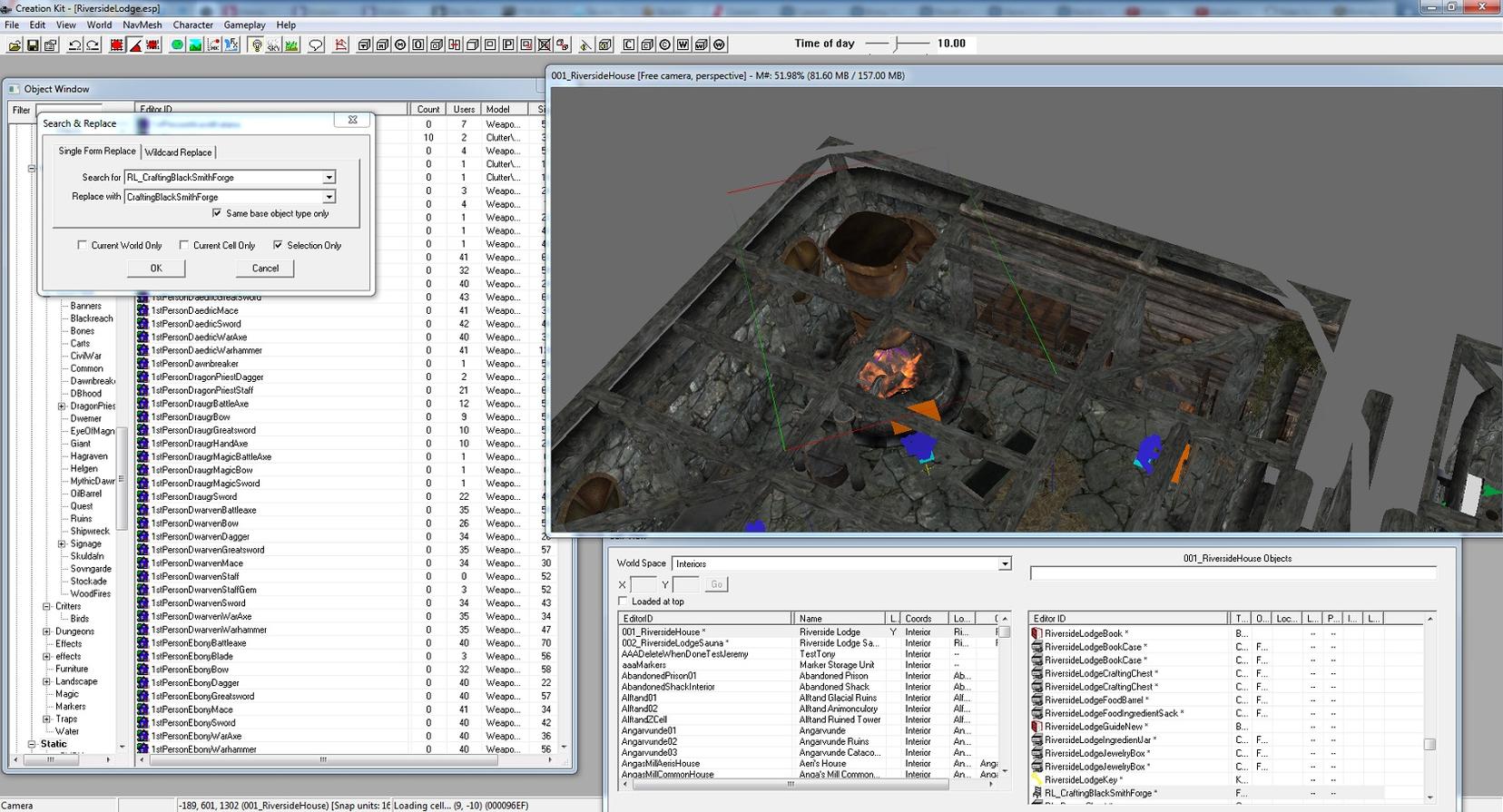Check the Loaded at top option
Screen dimensions: 1503x812
tap(623, 601)
